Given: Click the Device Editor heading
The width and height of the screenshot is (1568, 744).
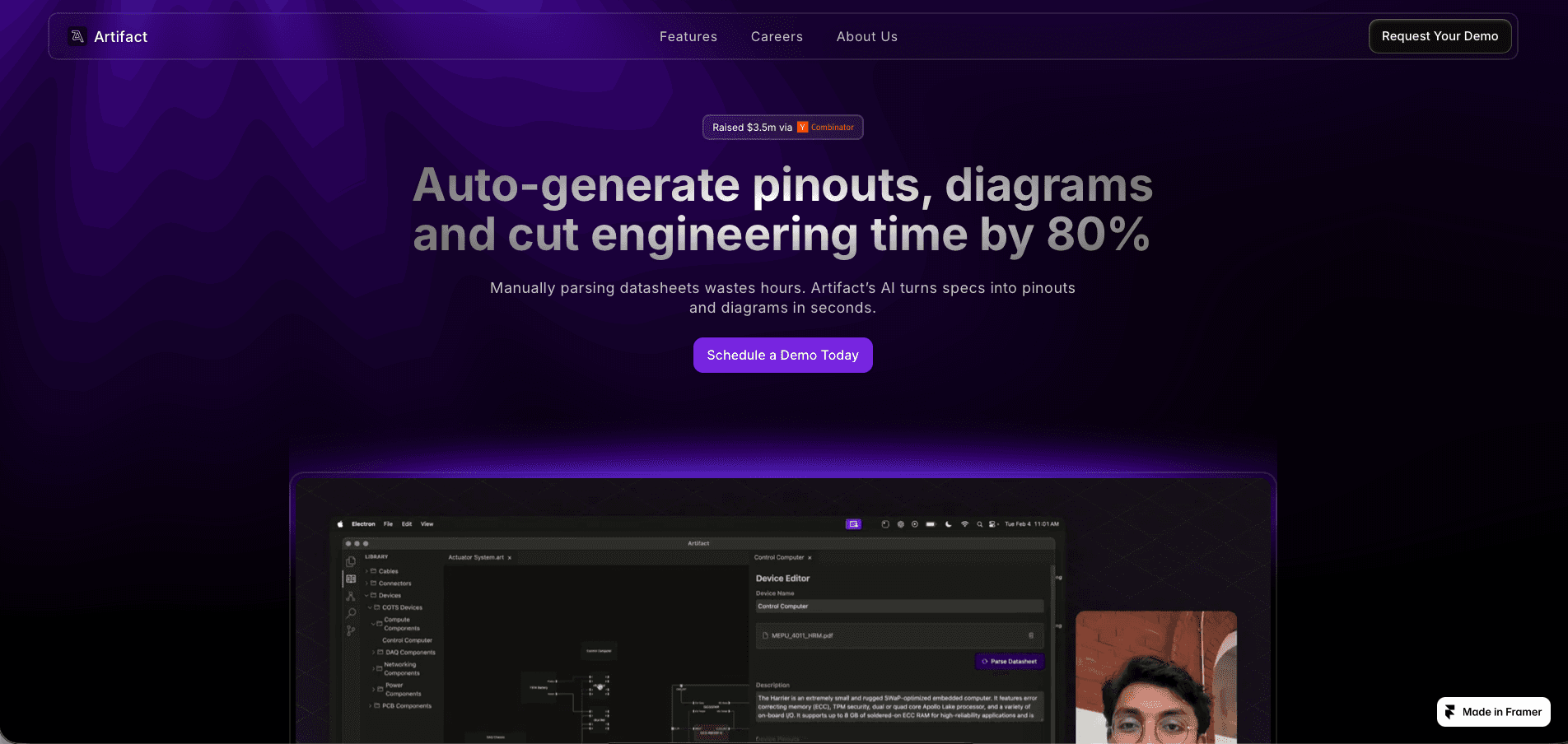Looking at the screenshot, I should coord(782,579).
